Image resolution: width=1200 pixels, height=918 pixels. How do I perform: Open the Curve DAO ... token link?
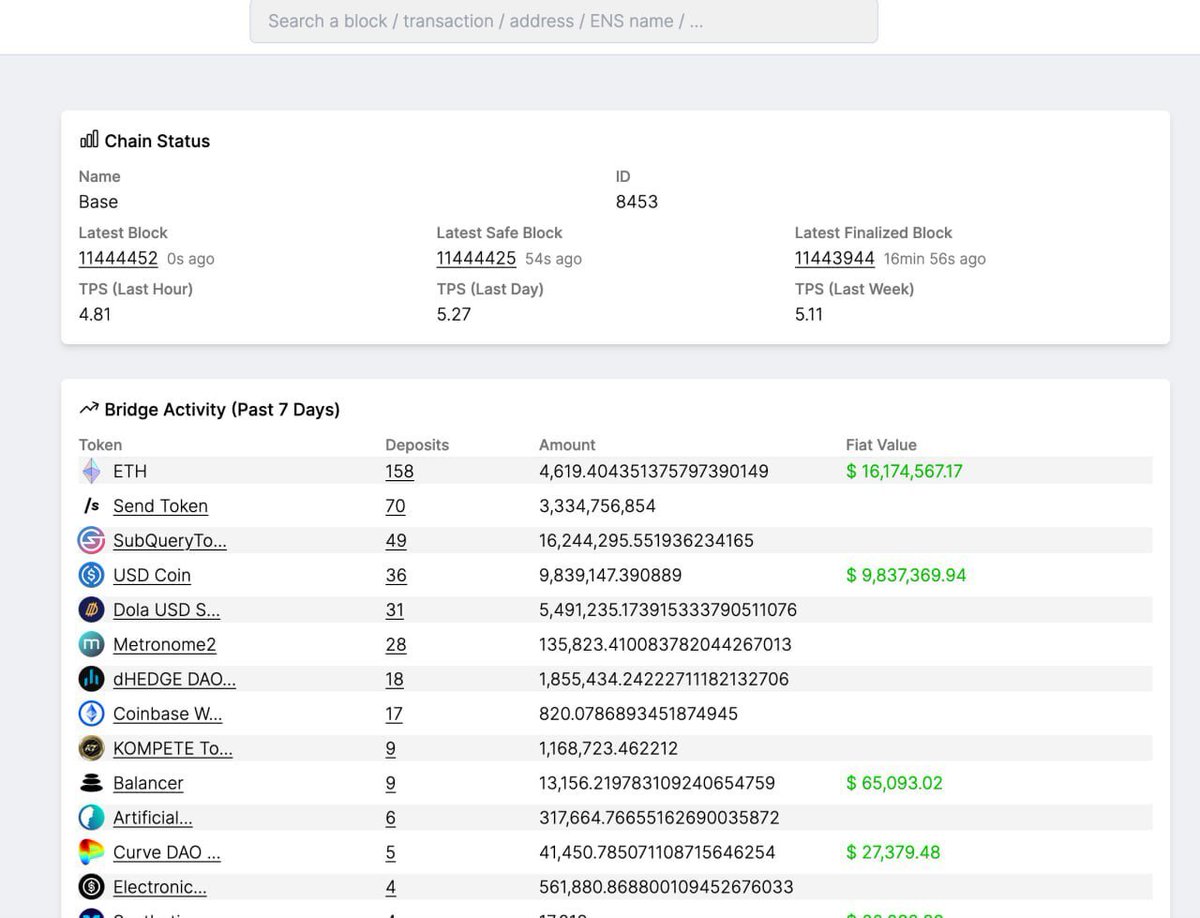coord(167,852)
